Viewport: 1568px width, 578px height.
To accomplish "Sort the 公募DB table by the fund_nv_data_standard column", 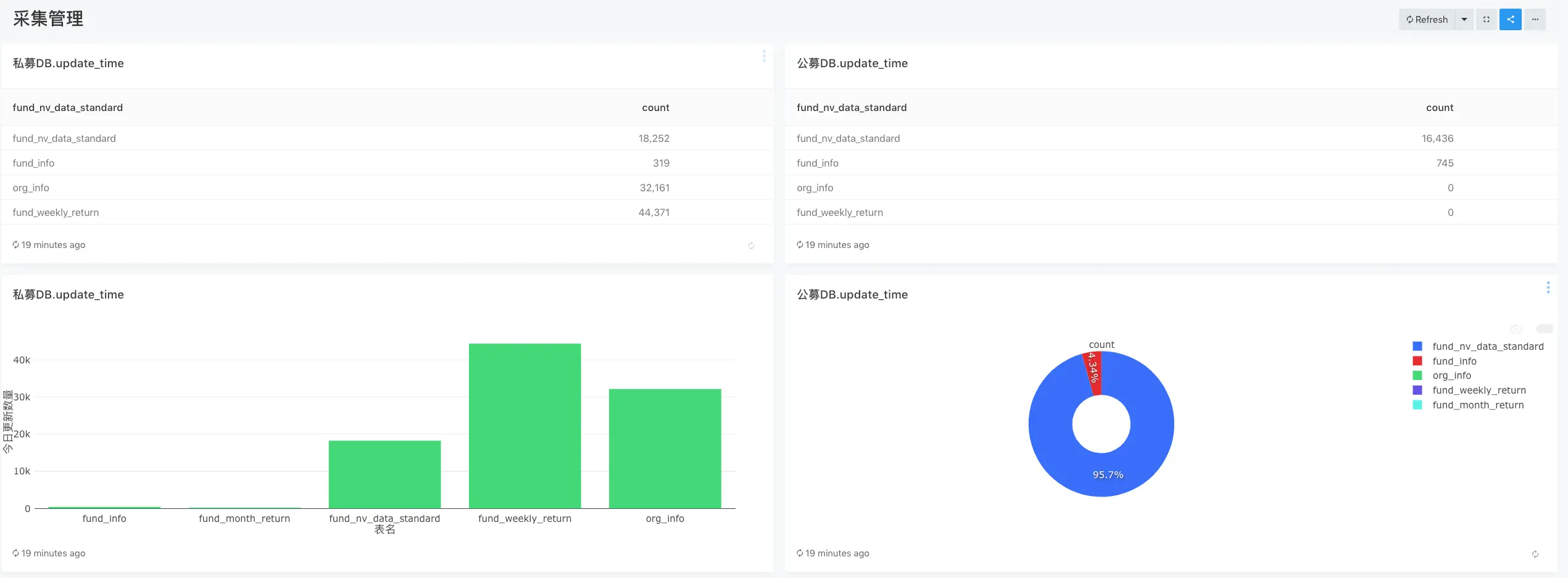I will 852,107.
